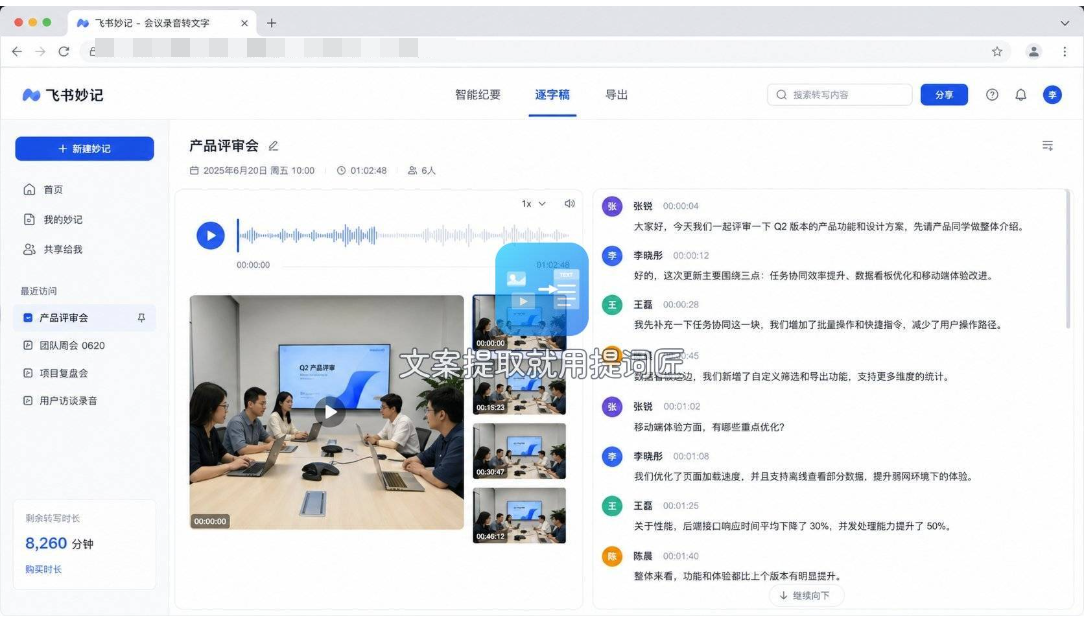Select the 00:46:12 video thumbnail
This screenshot has height=619, width=1088.
519,516
